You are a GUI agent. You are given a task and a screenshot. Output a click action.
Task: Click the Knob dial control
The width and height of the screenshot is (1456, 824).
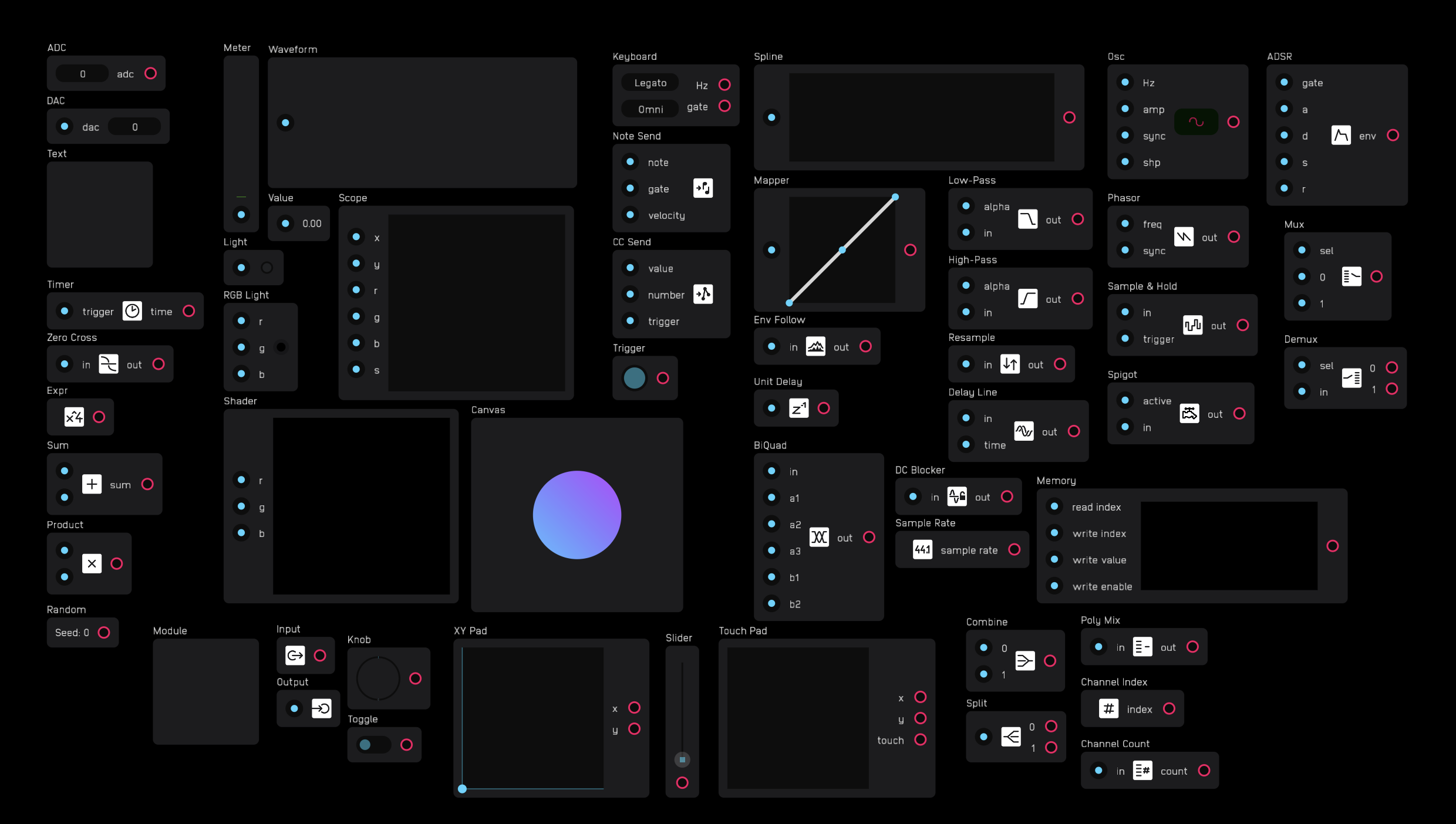378,678
